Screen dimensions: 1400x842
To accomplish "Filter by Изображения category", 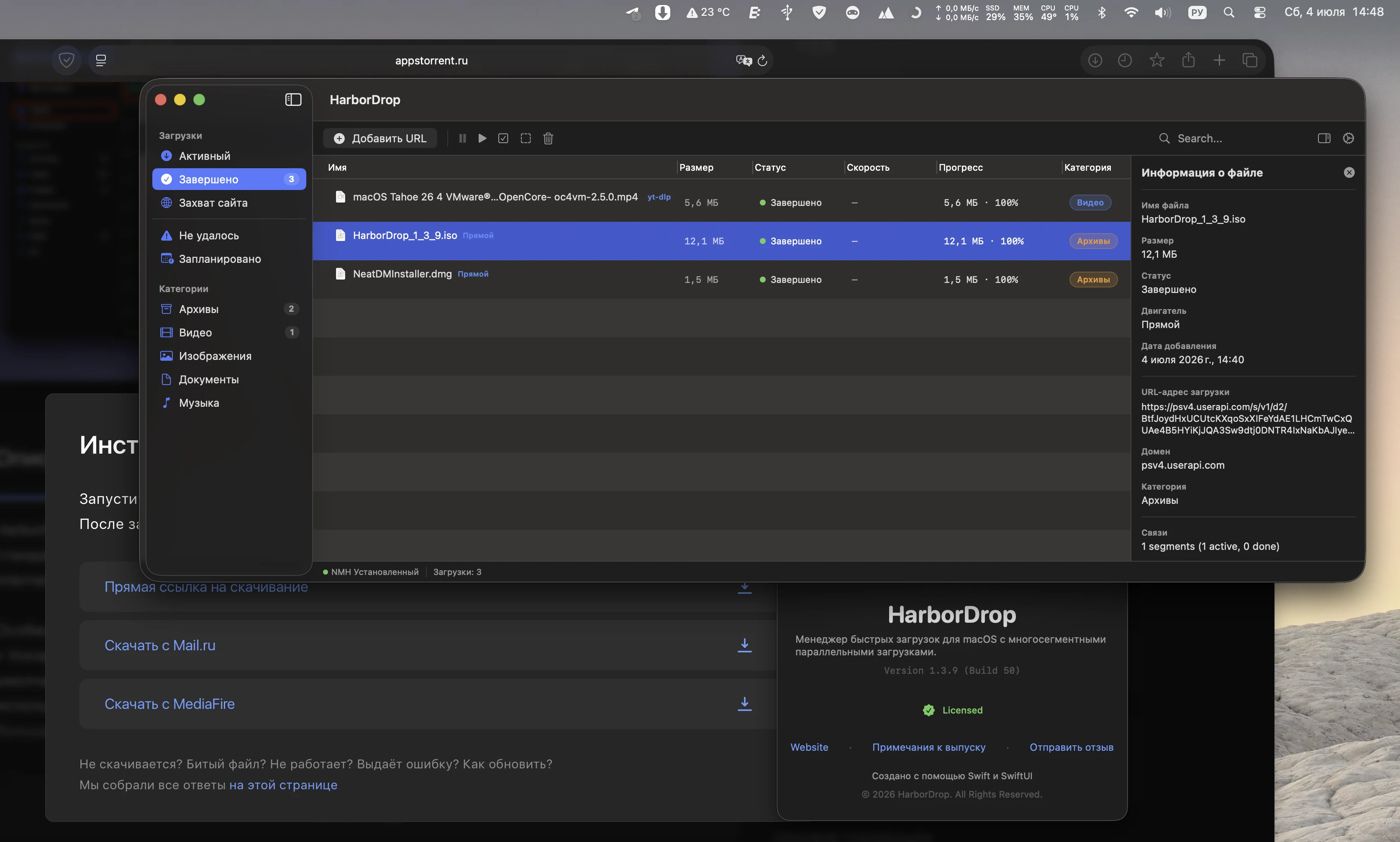I will click(x=229, y=356).
